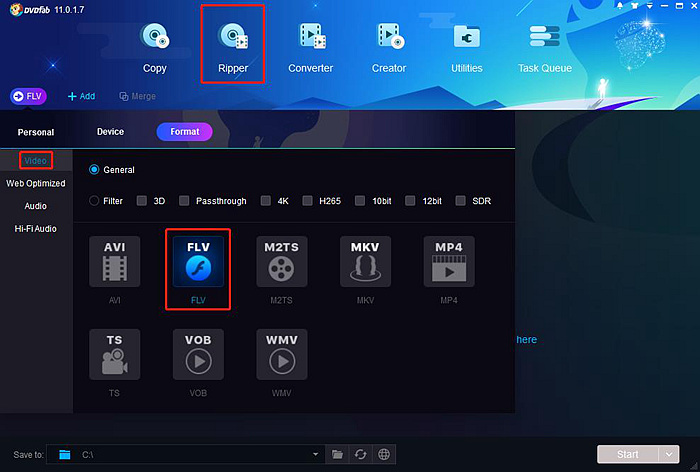
Task: Click the 'here' link
Action: [526, 339]
